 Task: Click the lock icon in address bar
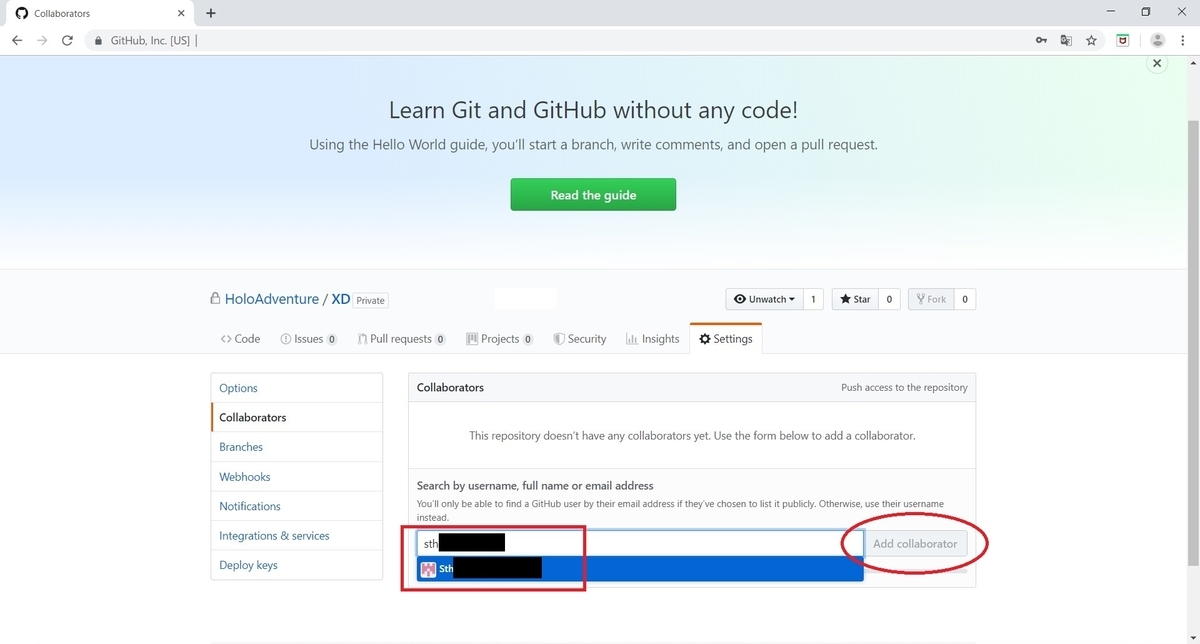click(x=98, y=41)
